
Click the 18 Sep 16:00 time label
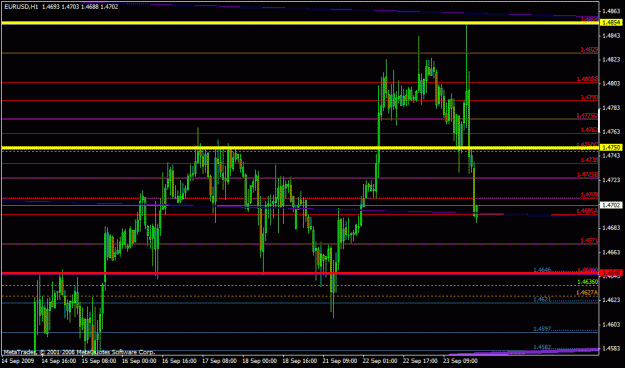[299, 361]
